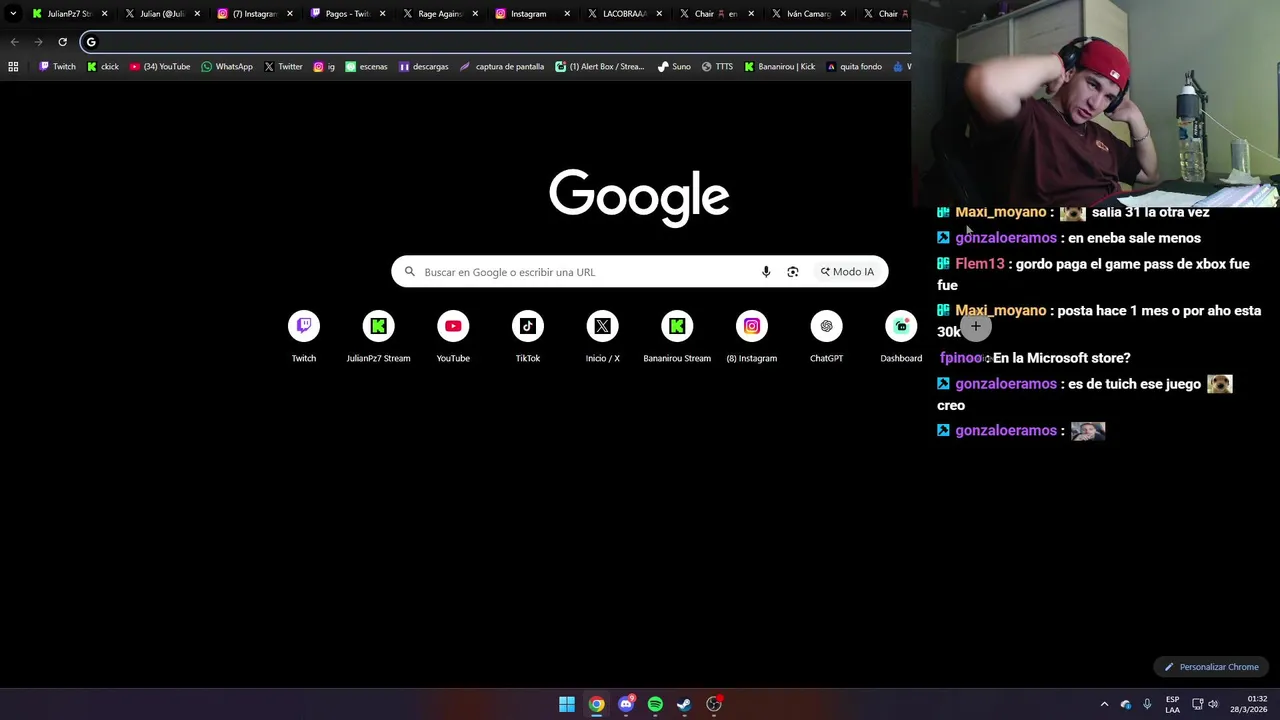Click the emote in gonzaloeramos's last message
This screenshot has width=1280, height=720.
pyautogui.click(x=1088, y=431)
